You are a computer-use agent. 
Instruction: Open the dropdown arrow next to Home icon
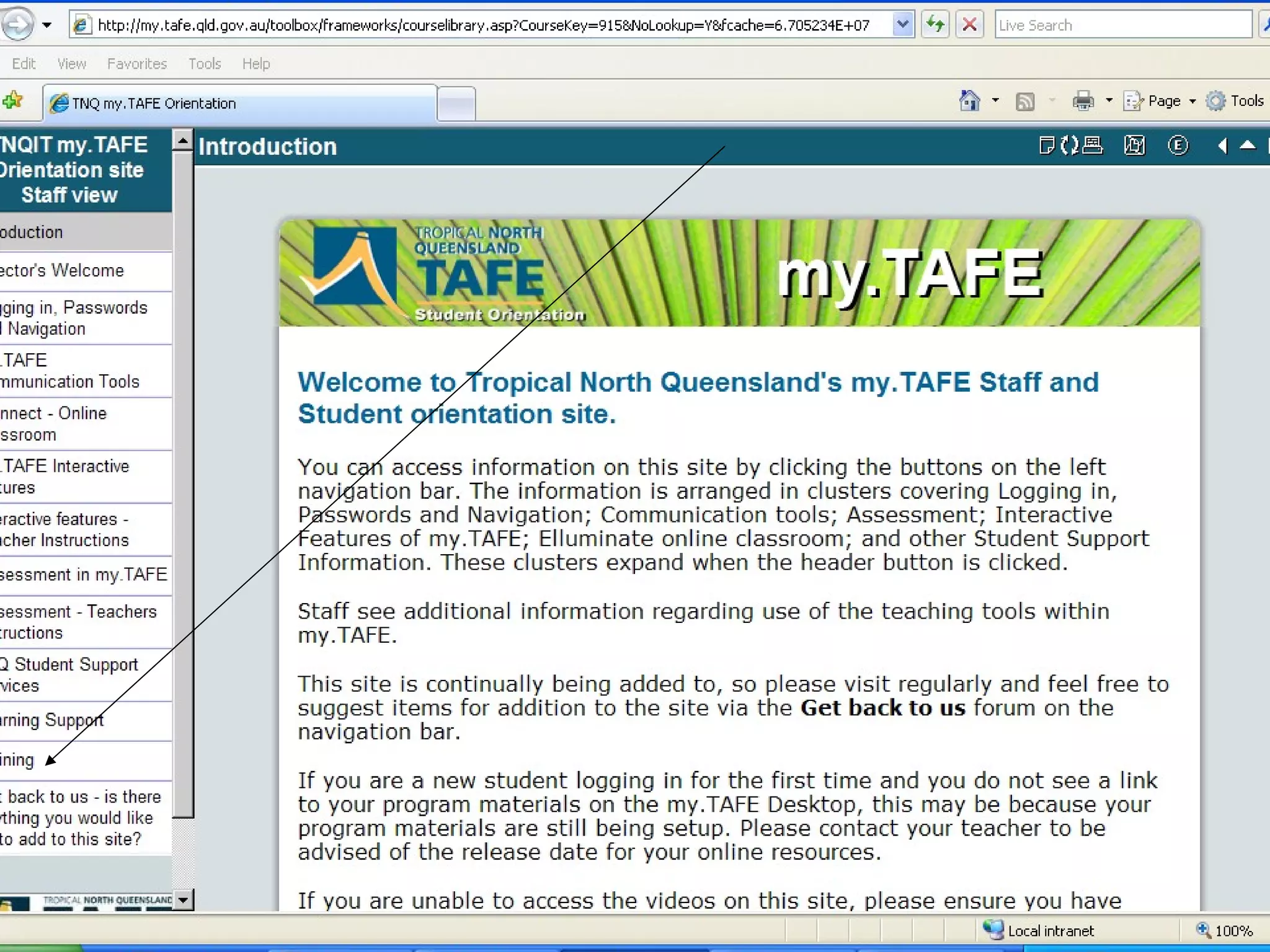point(995,101)
